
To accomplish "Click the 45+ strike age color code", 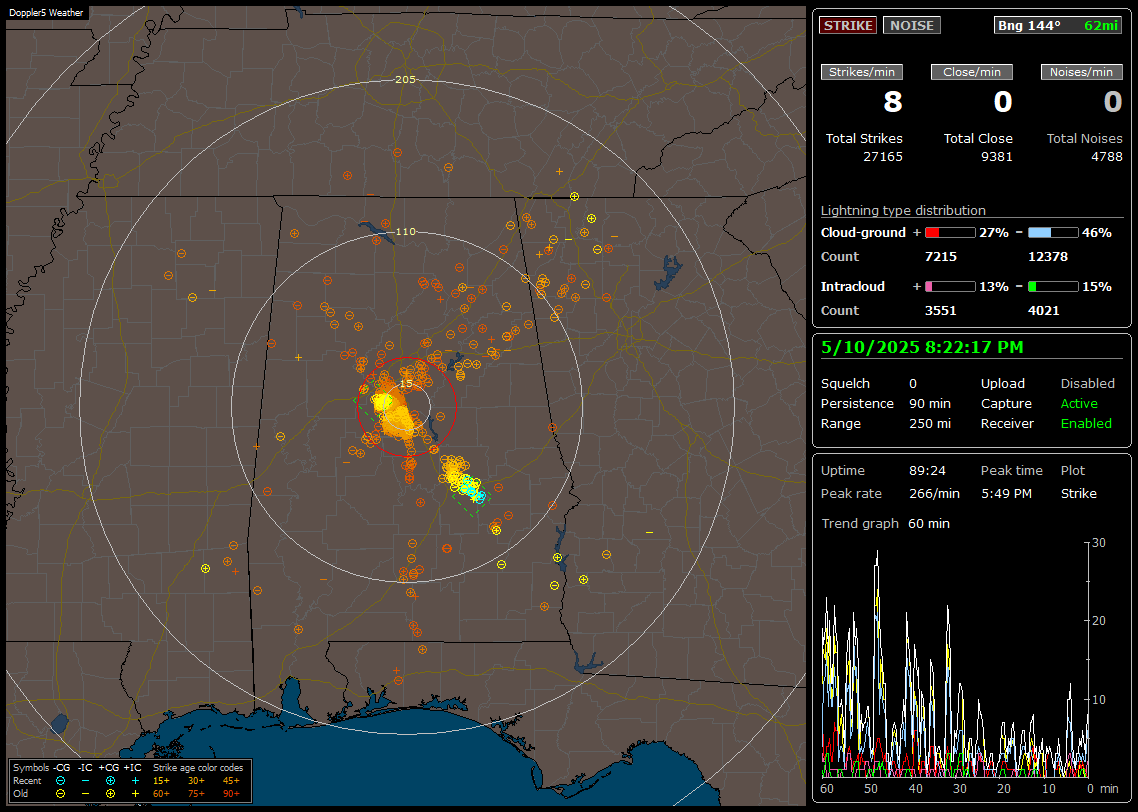I will point(231,781).
